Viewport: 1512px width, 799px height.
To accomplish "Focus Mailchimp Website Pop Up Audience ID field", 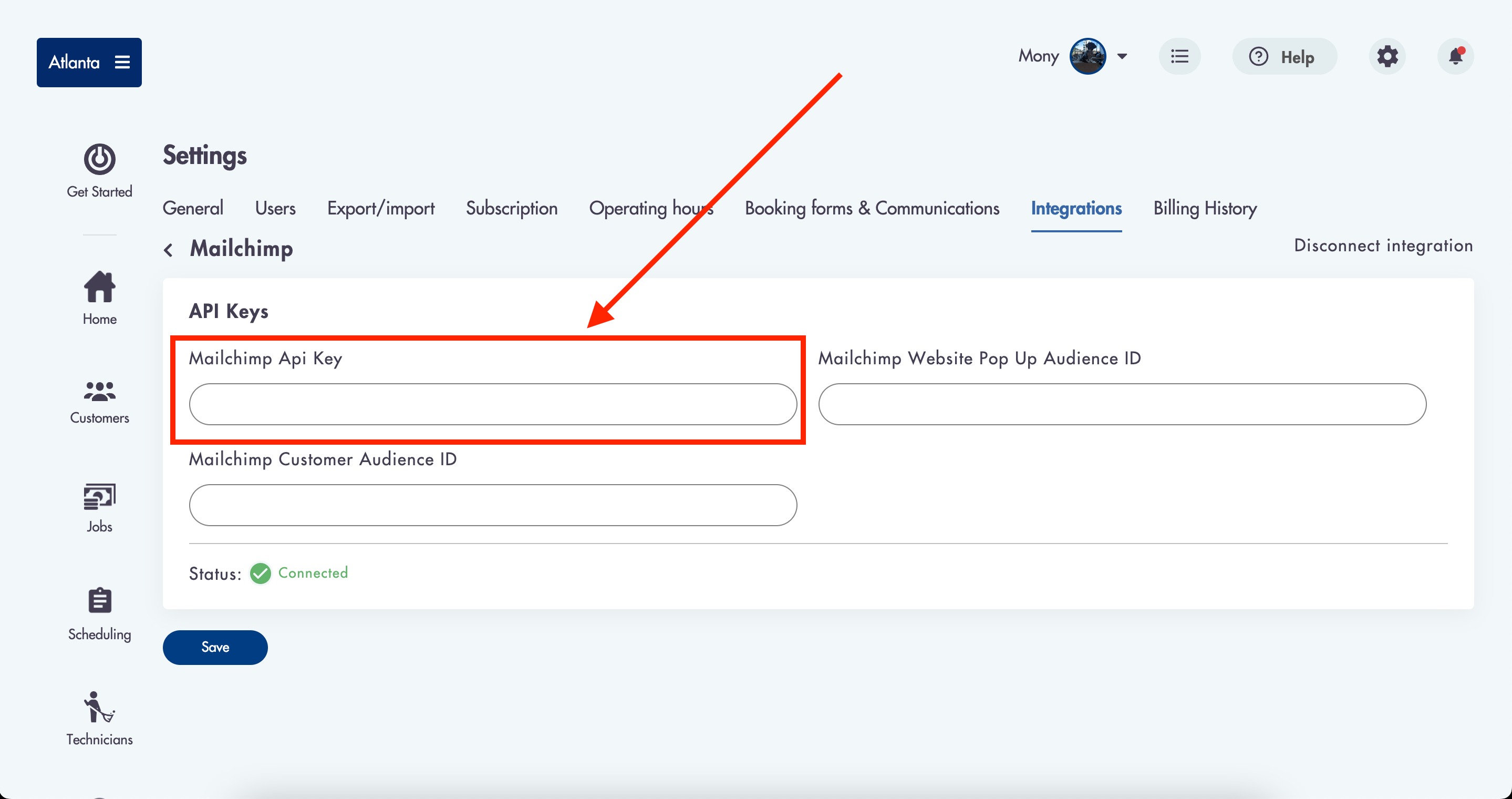I will (1122, 404).
